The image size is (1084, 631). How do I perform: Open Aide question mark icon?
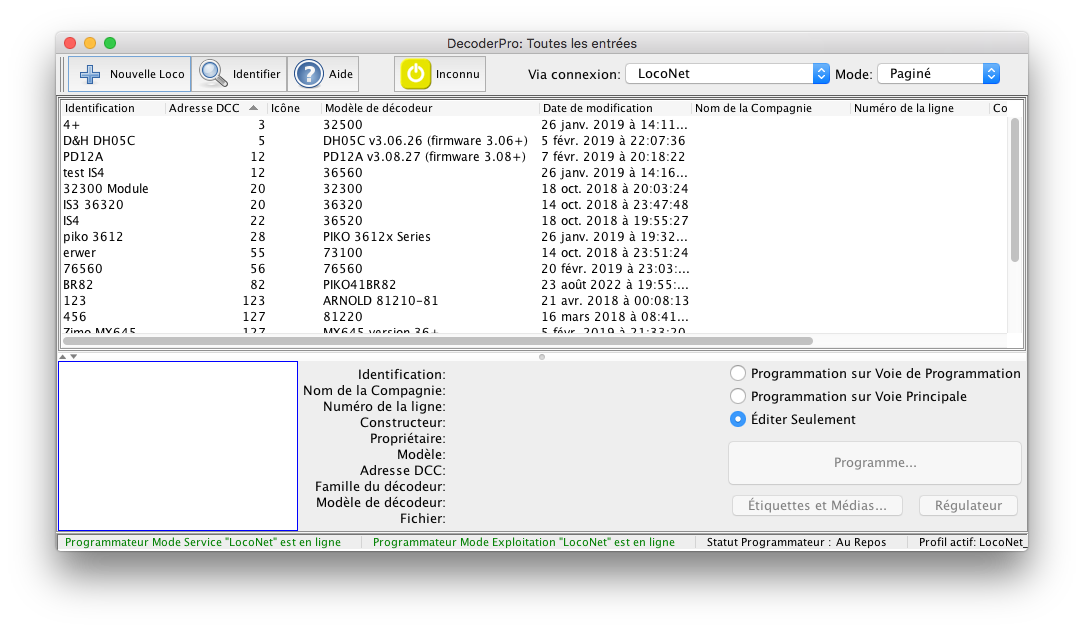tap(309, 74)
